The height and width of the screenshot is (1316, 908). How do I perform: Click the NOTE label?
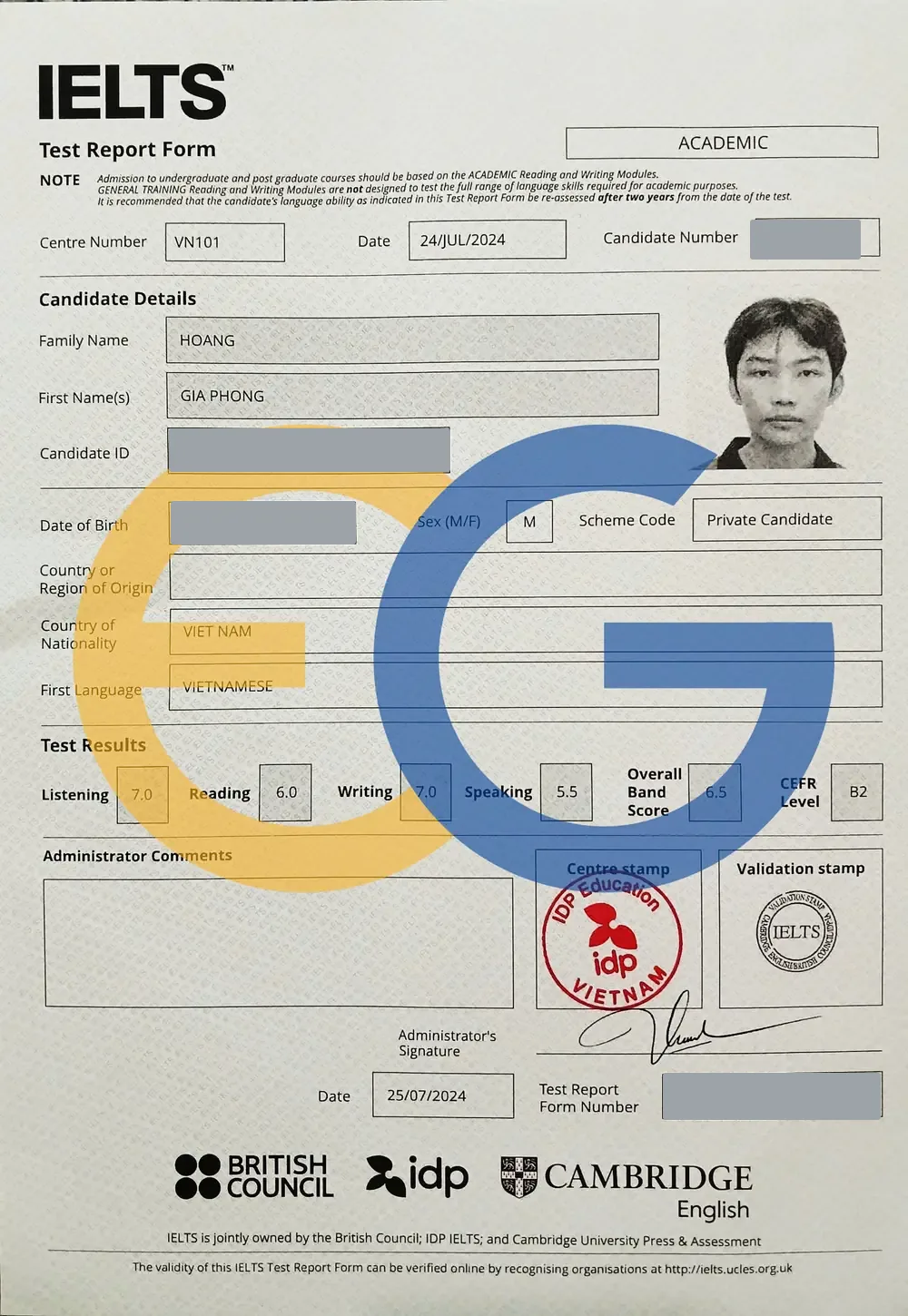tap(60, 181)
